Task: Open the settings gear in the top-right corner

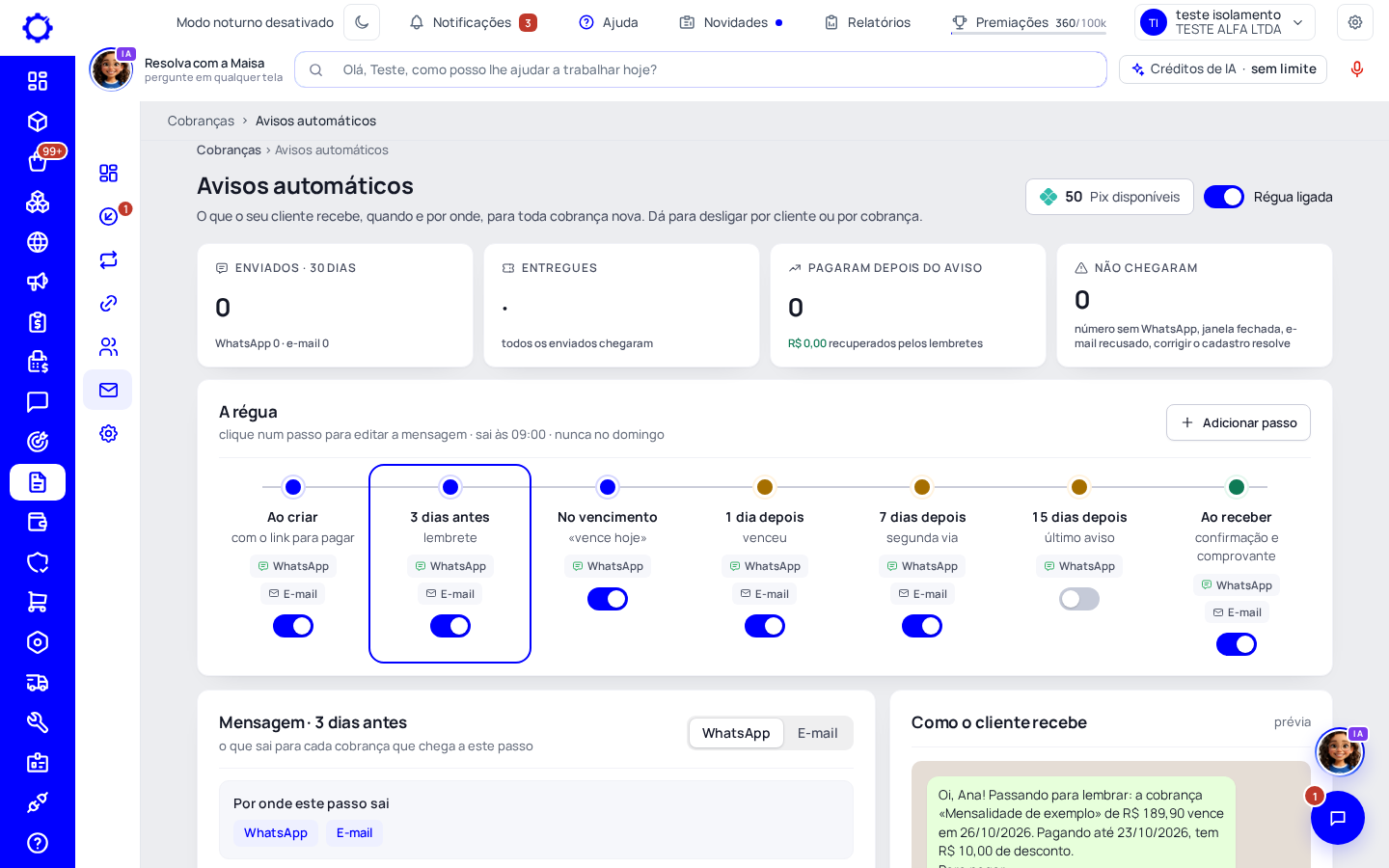Action: [1355, 22]
